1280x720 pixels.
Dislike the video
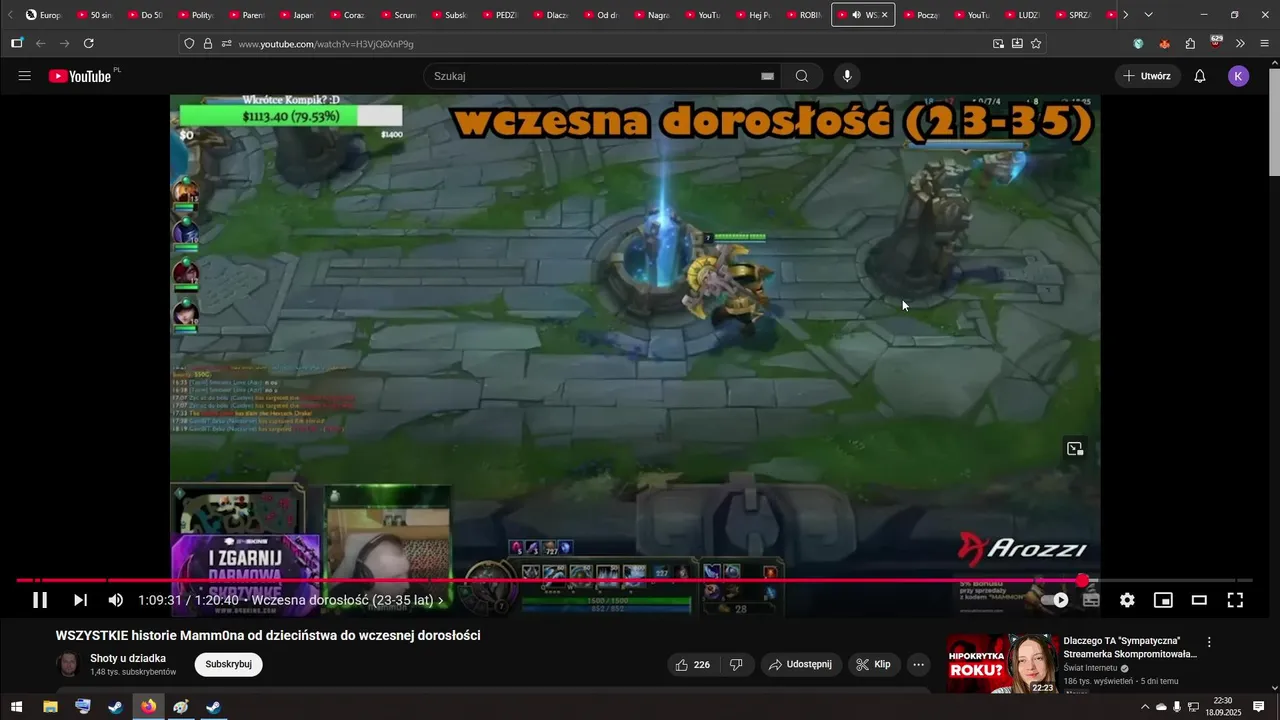(x=736, y=664)
